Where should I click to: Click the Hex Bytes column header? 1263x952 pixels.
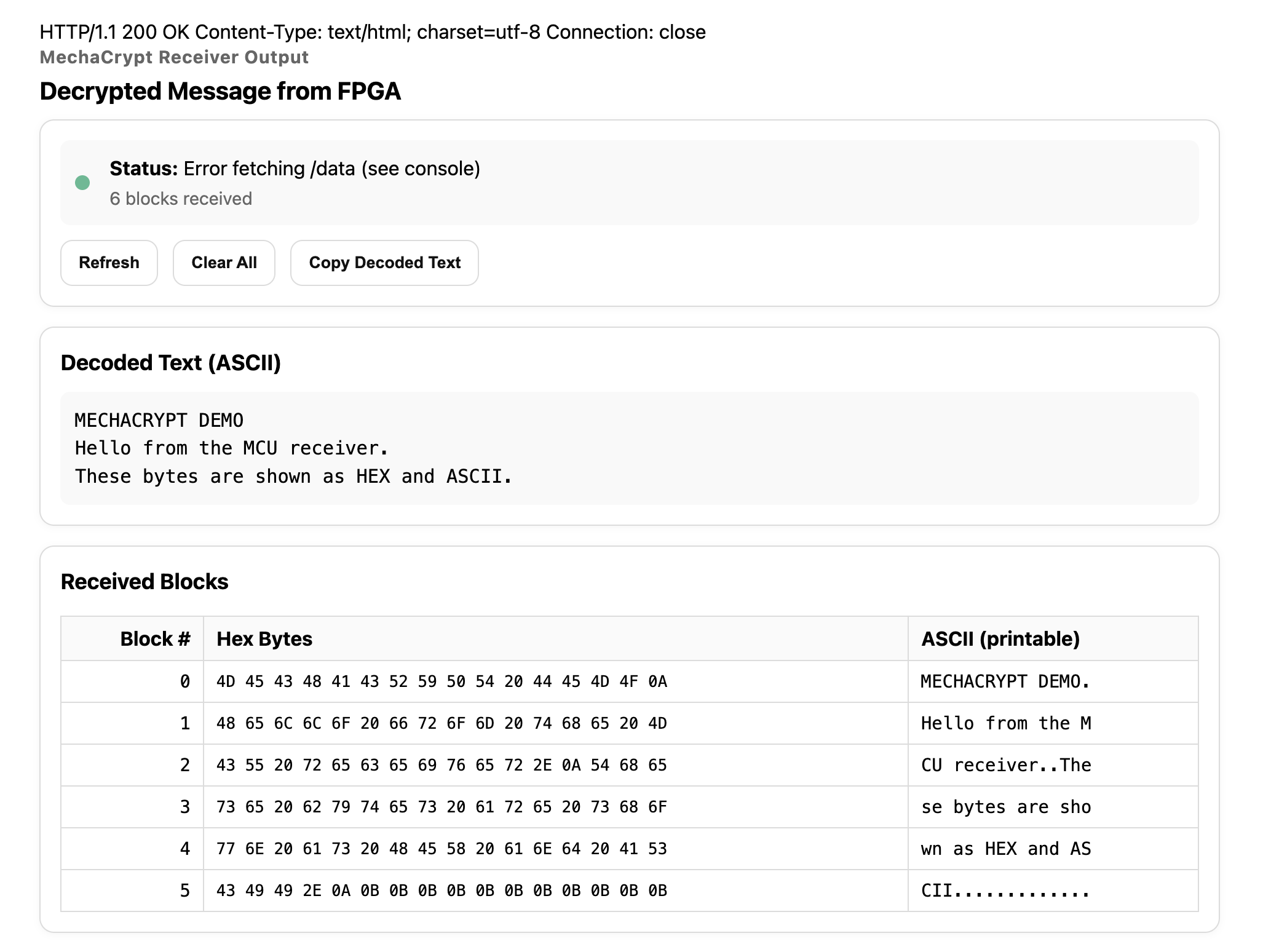point(264,639)
